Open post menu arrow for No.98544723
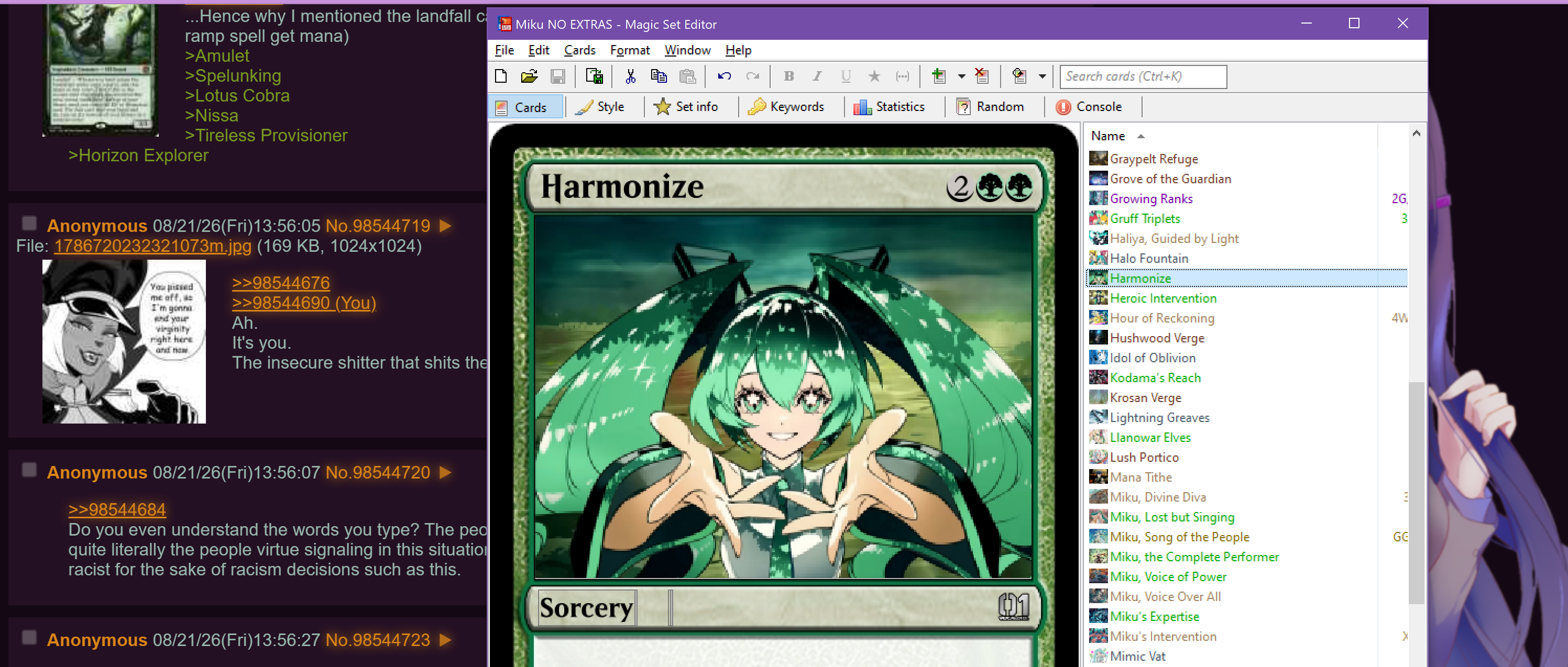The image size is (1568, 667). pyautogui.click(x=445, y=640)
